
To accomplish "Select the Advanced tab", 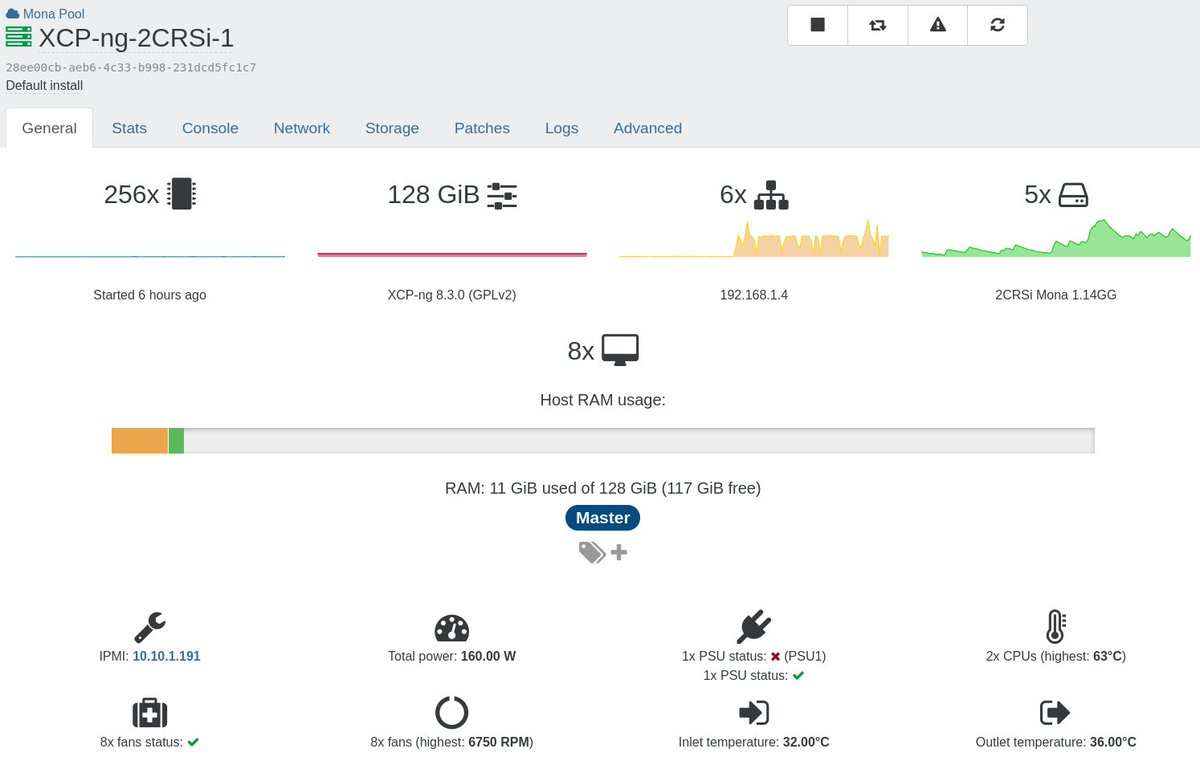I will (647, 128).
